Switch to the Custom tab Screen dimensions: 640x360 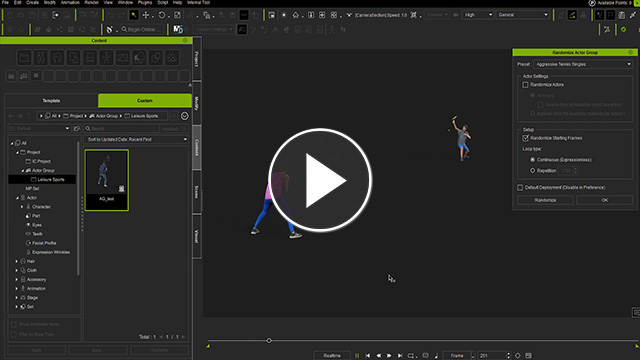pyautogui.click(x=144, y=100)
